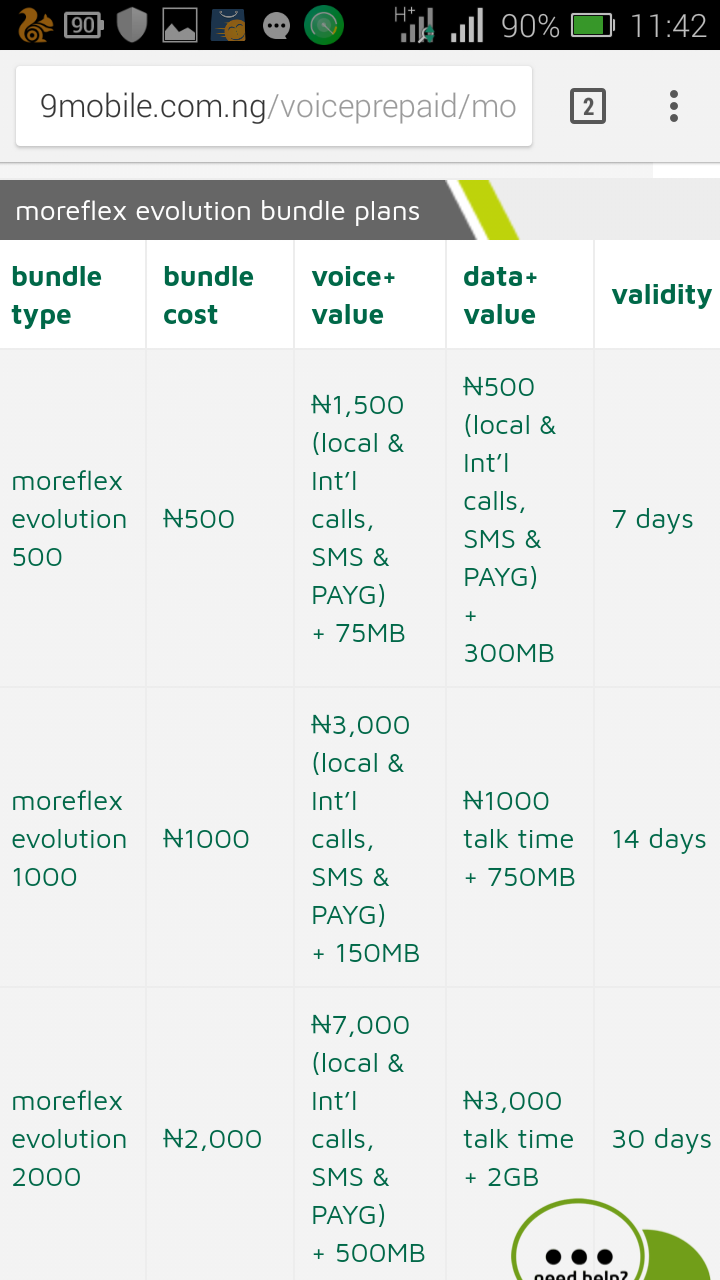Tap the battery indicator in status bar
The image size is (720, 1280).
click(592, 25)
